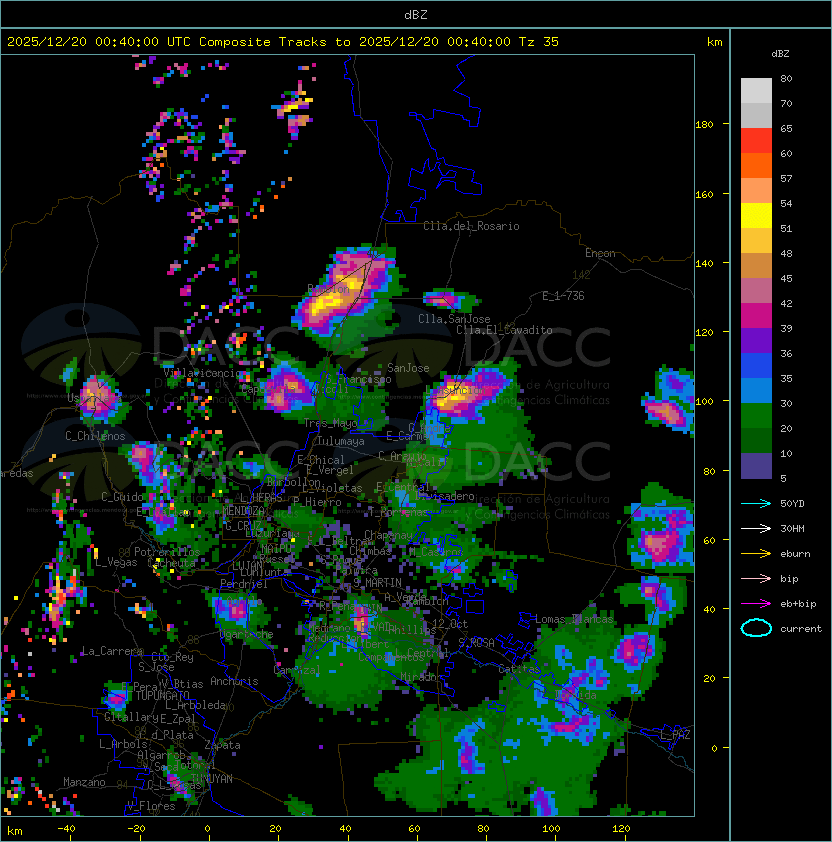Pick the dark slate-purple bottom swatch of dBZ scale
Image resolution: width=832 pixels, height=842 pixels.
click(x=756, y=466)
